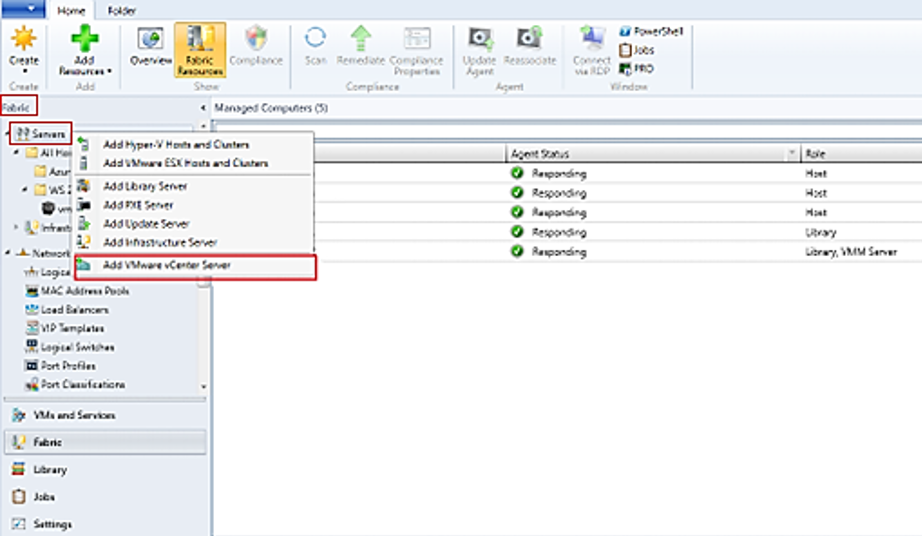Open PowerShell from the ribbon
This screenshot has width=922, height=536.
tap(651, 31)
